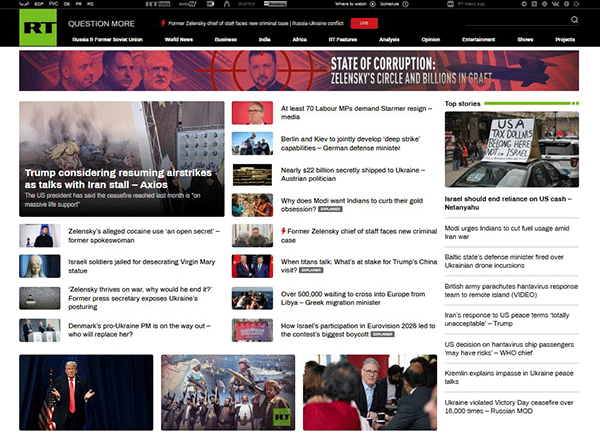
Task: Open Over 500,000 waiting to cross article
Action: (x=353, y=298)
